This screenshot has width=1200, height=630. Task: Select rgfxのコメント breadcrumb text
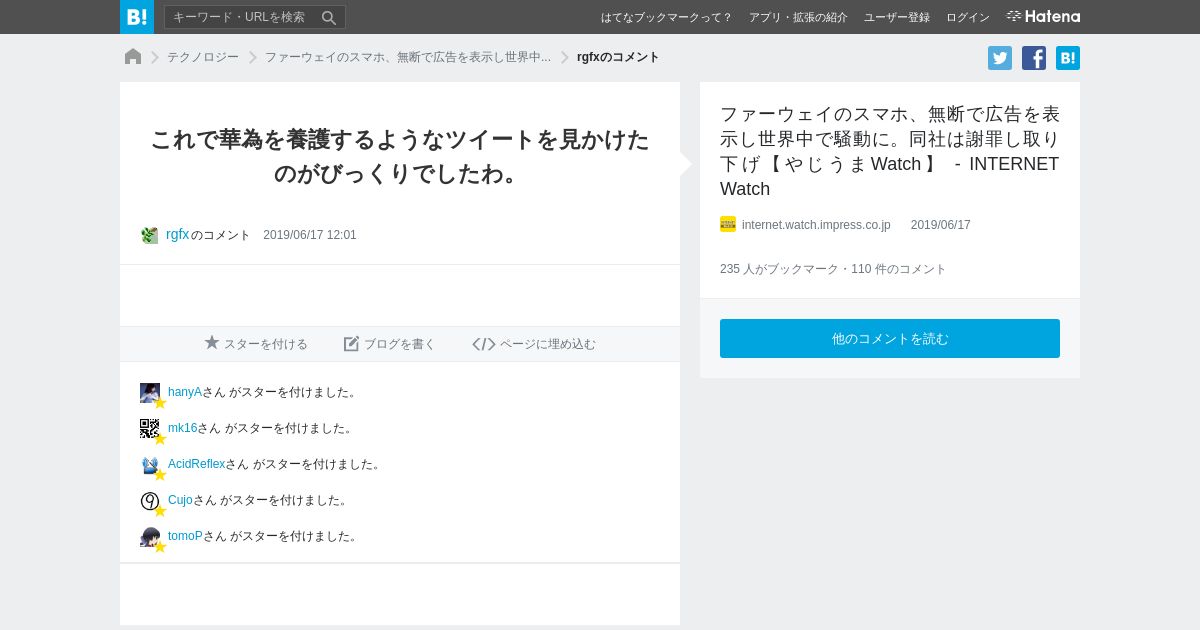[618, 57]
